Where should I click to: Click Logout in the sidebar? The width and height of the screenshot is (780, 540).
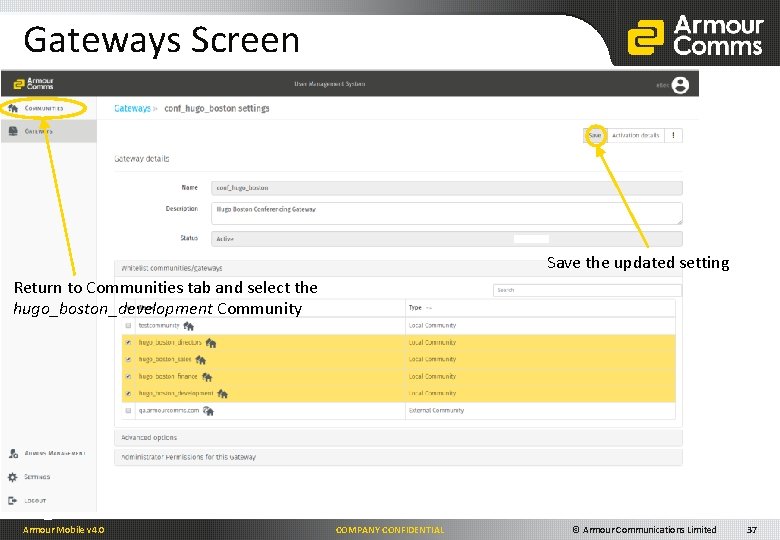[35, 501]
